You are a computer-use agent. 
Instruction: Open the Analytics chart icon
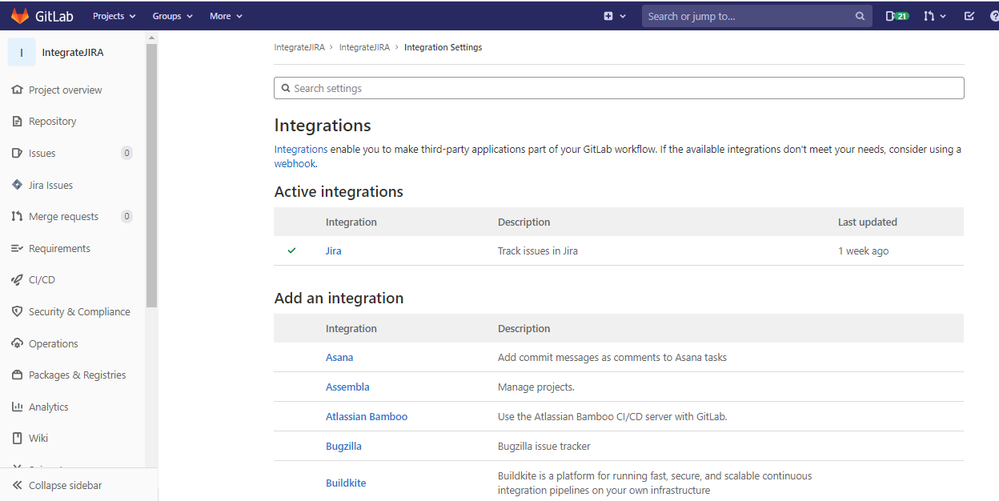[x=17, y=407]
